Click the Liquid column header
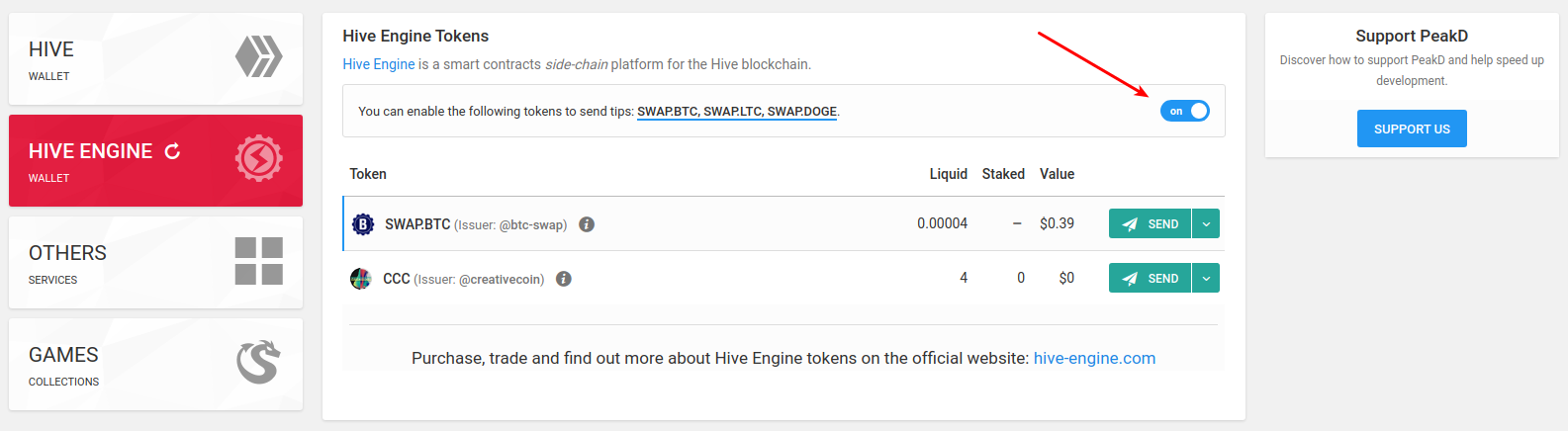The width and height of the screenshot is (1568, 431). (x=949, y=174)
